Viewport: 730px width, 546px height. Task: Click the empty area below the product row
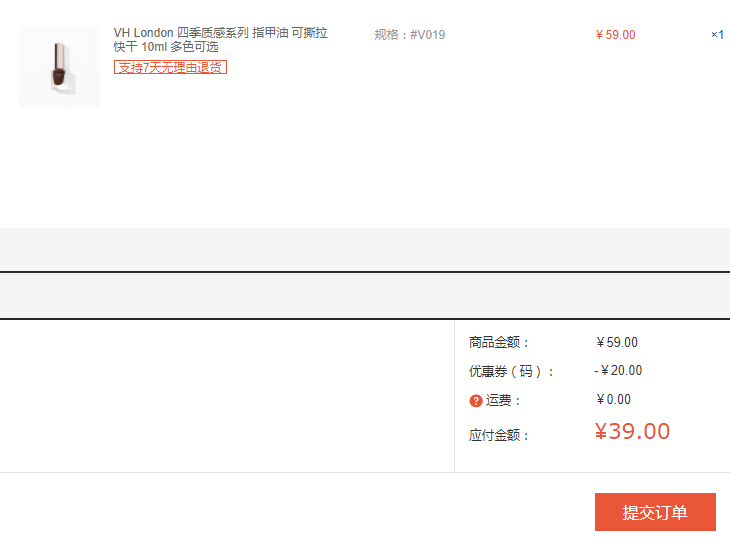pyautogui.click(x=365, y=168)
